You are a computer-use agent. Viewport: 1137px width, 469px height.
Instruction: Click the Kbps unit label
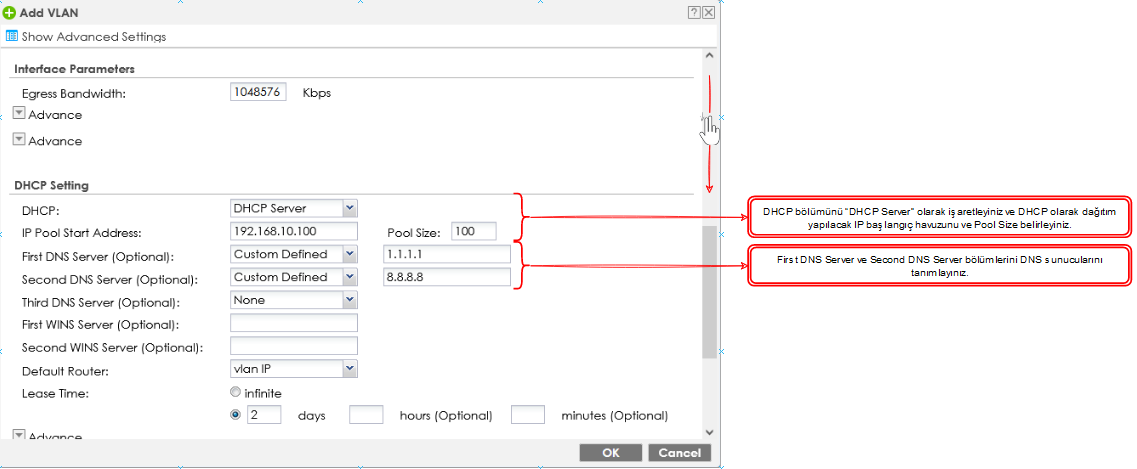tap(316, 93)
